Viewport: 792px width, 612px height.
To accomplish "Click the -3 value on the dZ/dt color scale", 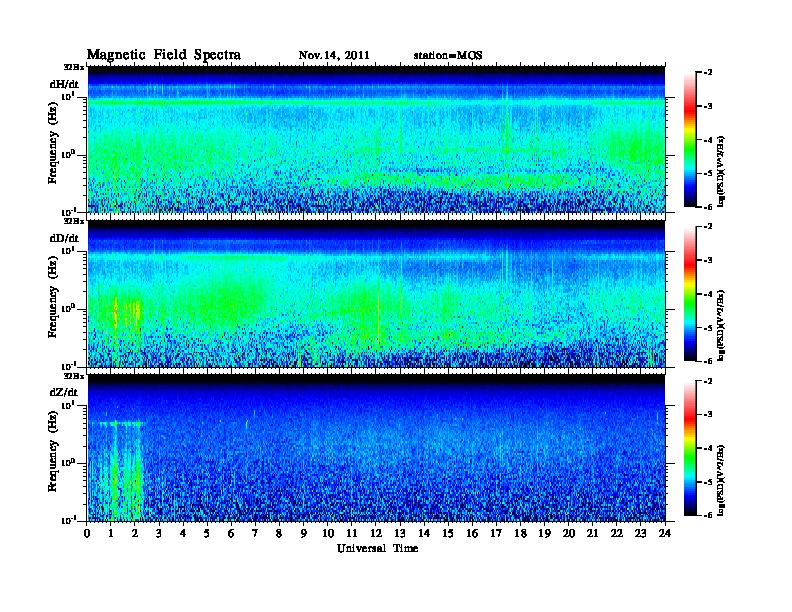I will pyautogui.click(x=708, y=415).
